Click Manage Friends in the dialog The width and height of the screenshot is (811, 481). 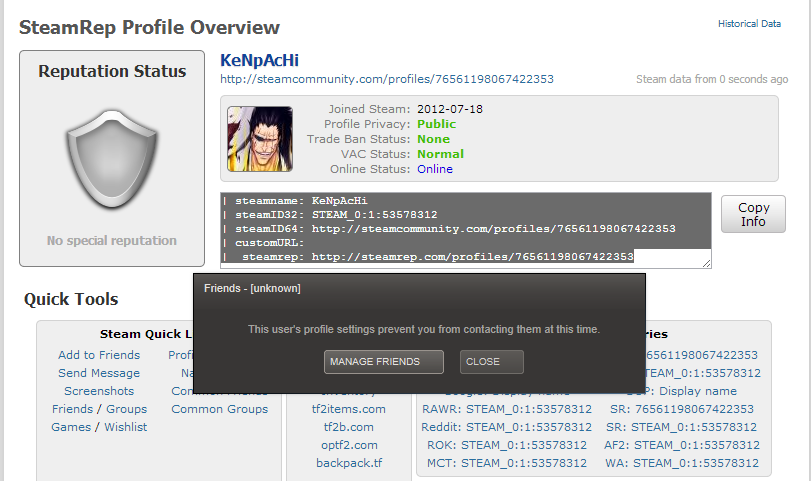point(384,362)
